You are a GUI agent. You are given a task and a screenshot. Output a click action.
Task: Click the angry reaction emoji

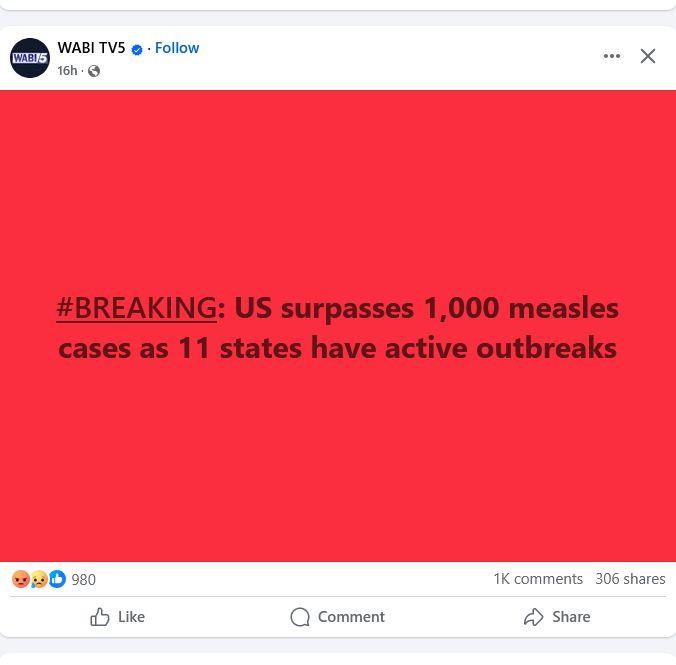click(x=20, y=579)
